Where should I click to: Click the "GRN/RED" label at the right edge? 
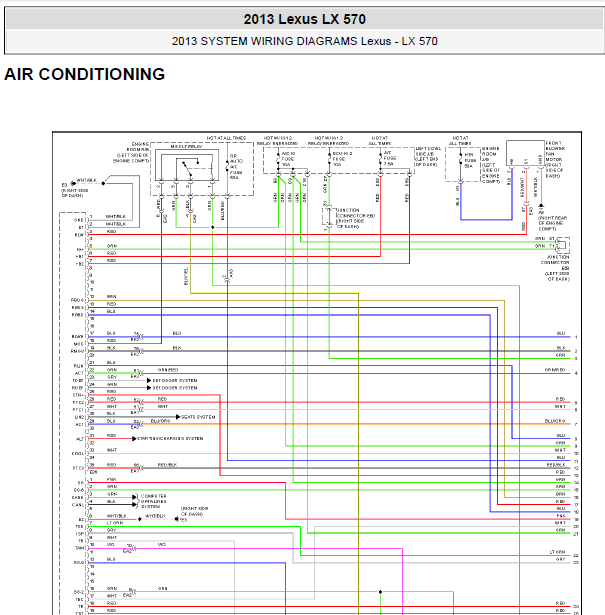tap(555, 370)
